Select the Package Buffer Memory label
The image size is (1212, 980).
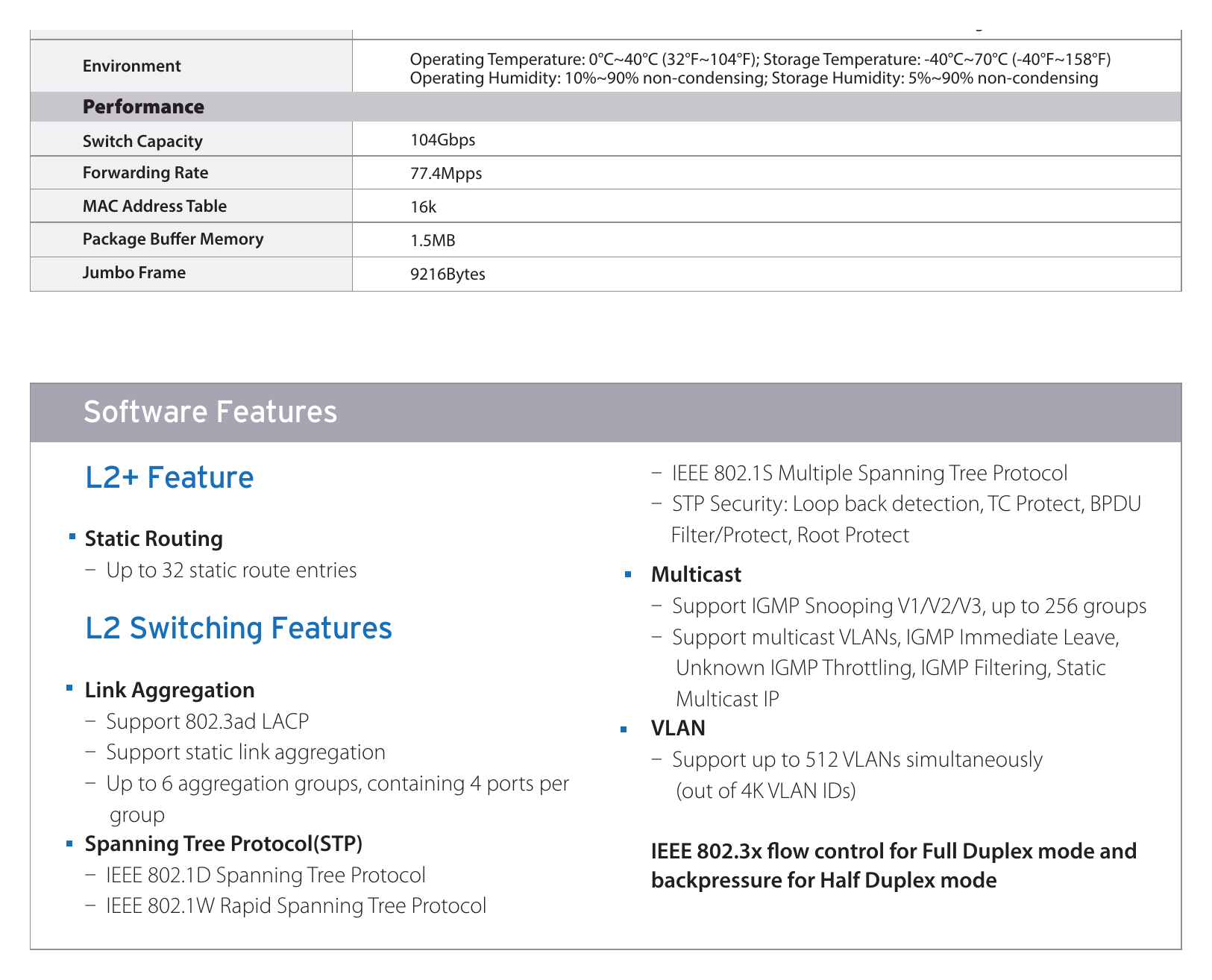pos(173,239)
